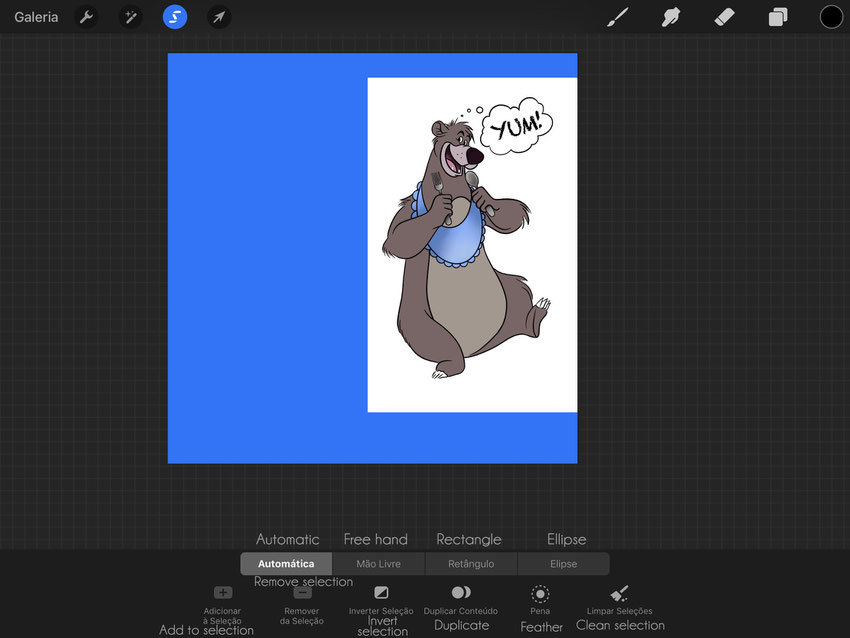Image resolution: width=850 pixels, height=638 pixels.
Task: Click the YUM! speech bubble
Action: (516, 126)
